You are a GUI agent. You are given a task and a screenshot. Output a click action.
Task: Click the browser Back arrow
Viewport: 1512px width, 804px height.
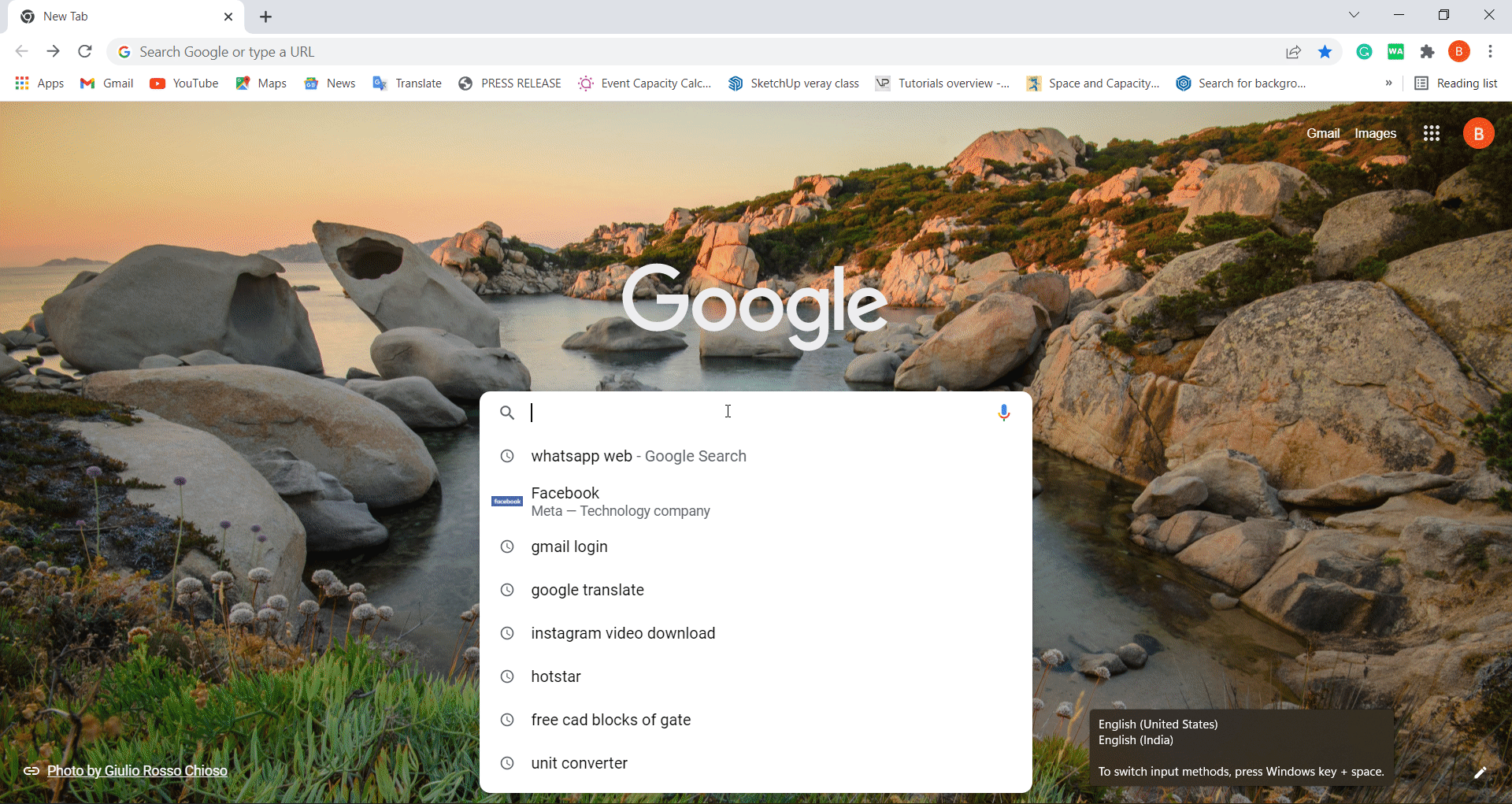pyautogui.click(x=21, y=52)
